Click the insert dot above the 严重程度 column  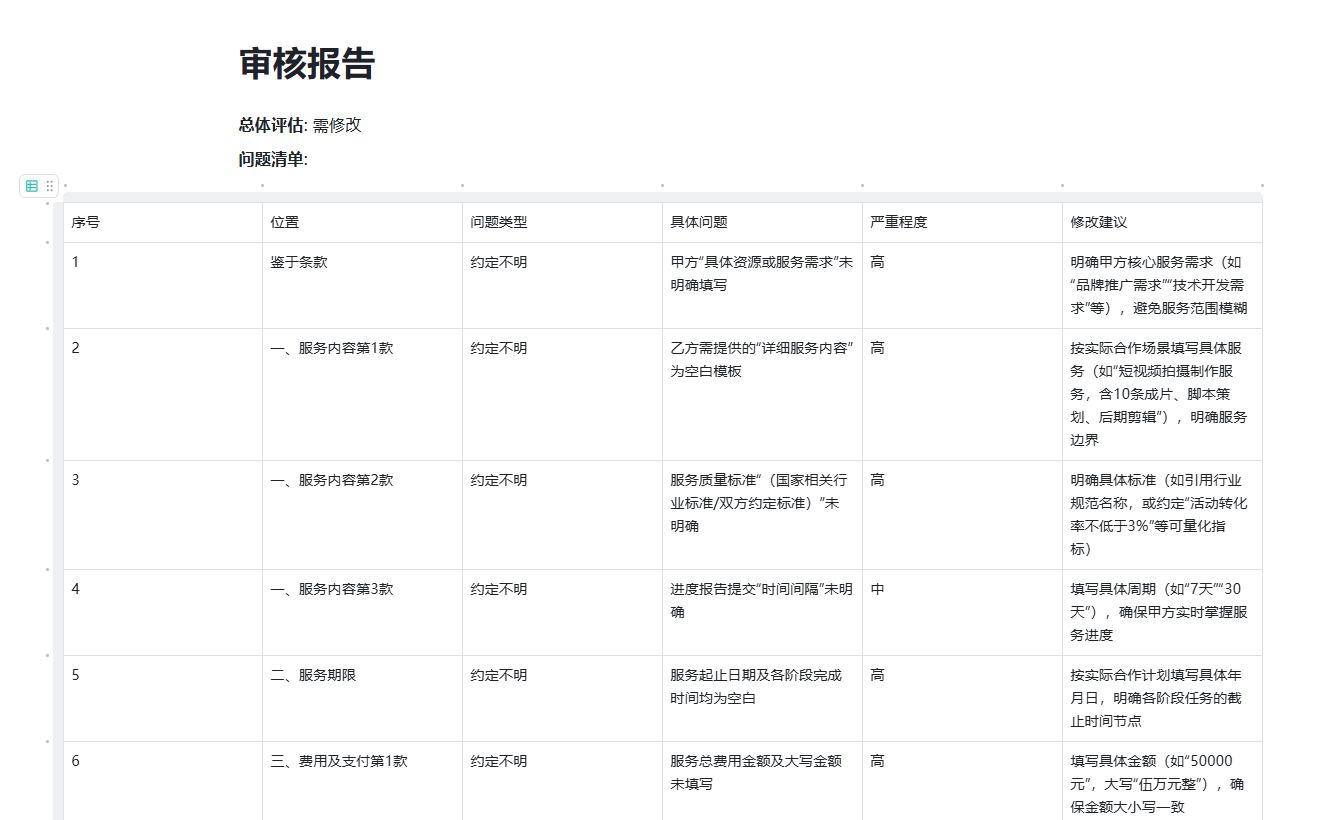point(863,185)
